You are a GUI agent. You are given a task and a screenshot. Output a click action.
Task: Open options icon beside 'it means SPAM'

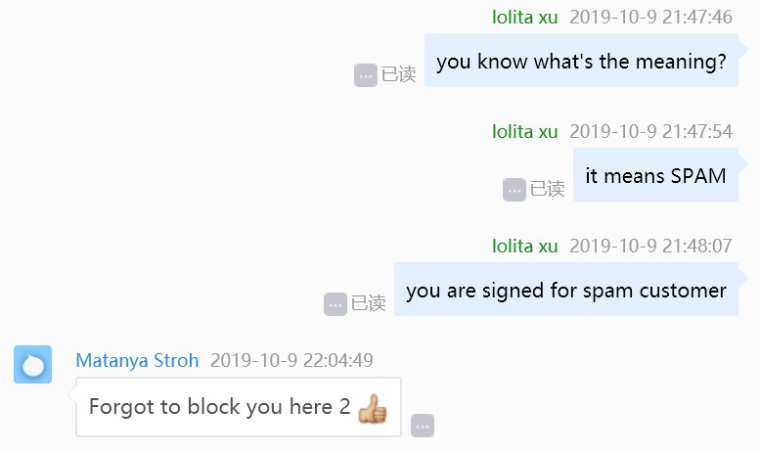pyautogui.click(x=514, y=189)
